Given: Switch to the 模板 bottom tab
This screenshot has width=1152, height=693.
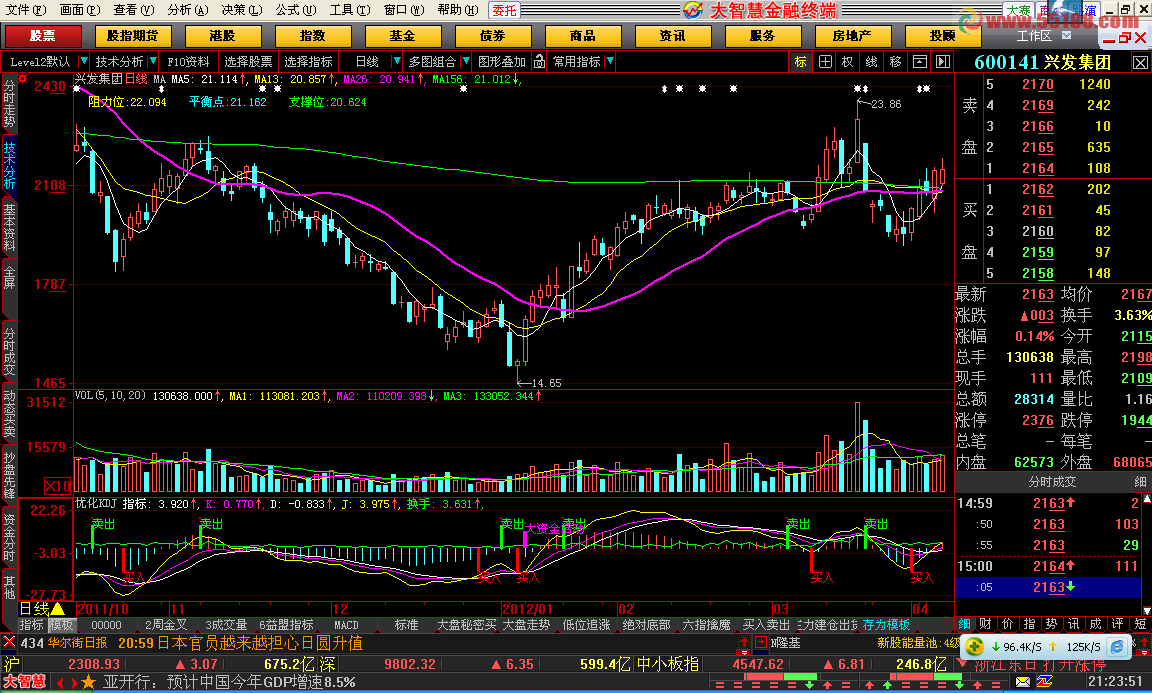Looking at the screenshot, I should [x=61, y=625].
